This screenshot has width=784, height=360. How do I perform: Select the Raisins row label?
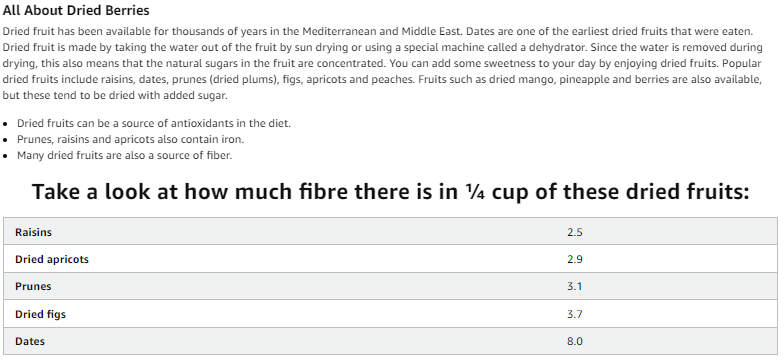(33, 232)
